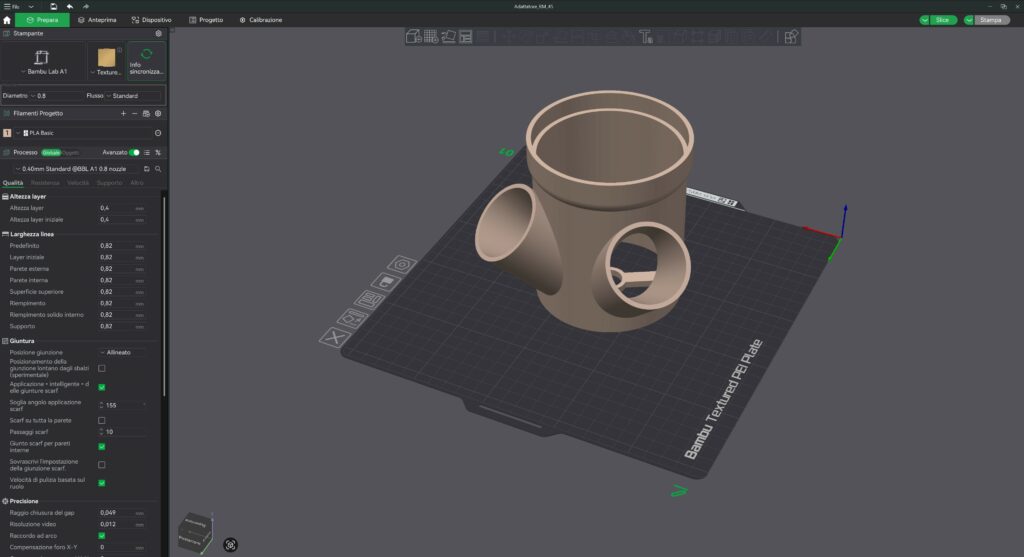Save the project with the floppy disk icon
Image resolution: width=1024 pixels, height=557 pixels.
pos(53,6)
